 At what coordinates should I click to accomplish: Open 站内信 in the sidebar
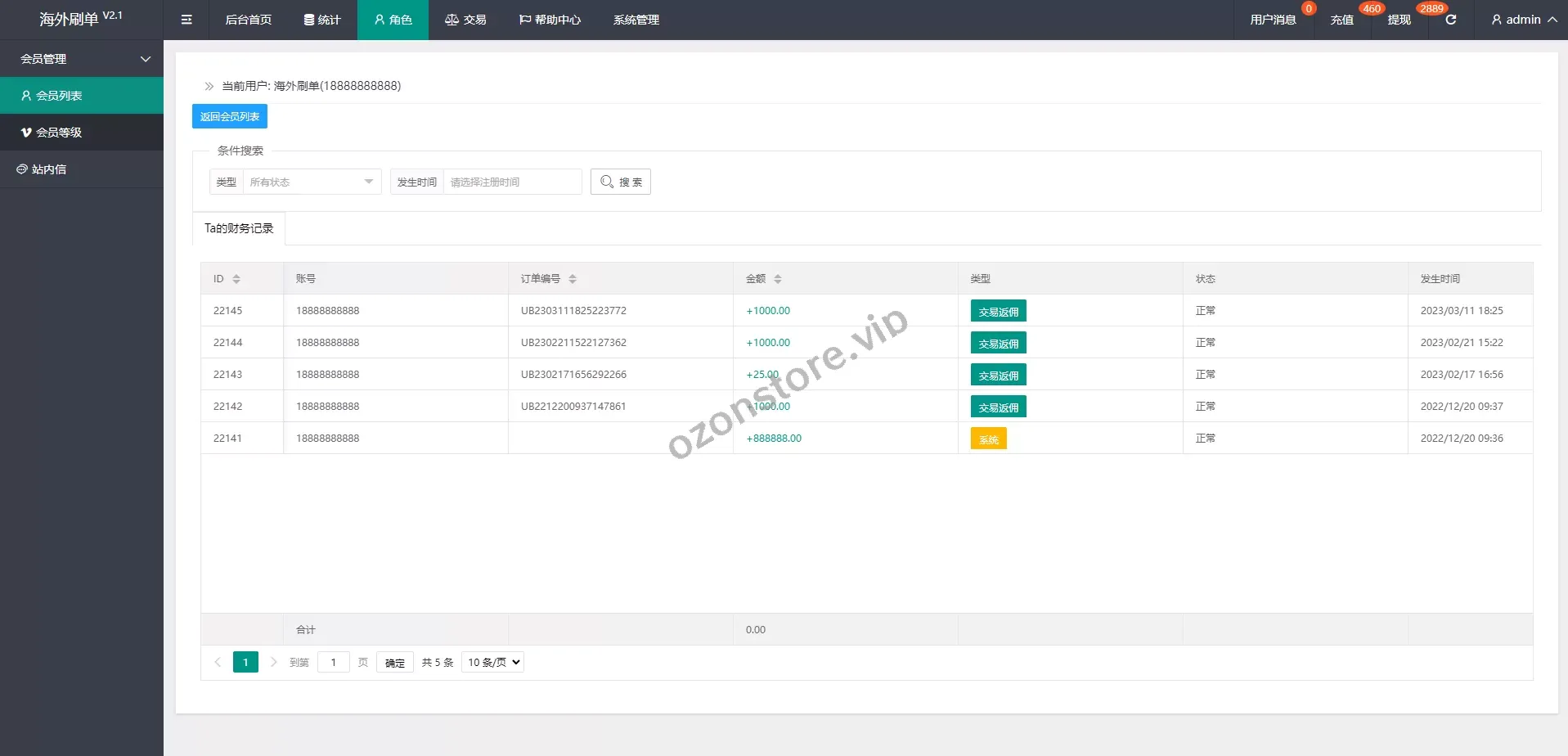pyautogui.click(x=49, y=169)
